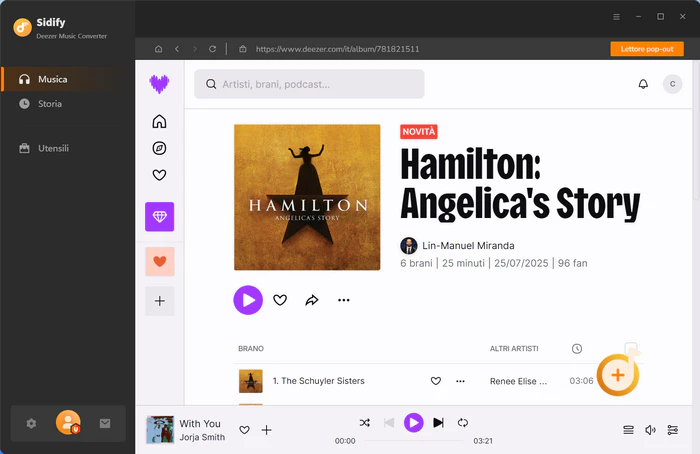The image size is (700, 454).
Task: Click With You cover in player
Action: (160, 429)
